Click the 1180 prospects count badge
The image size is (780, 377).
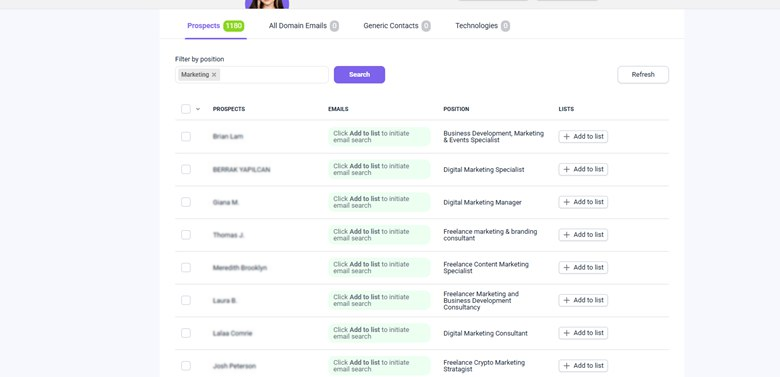point(234,26)
